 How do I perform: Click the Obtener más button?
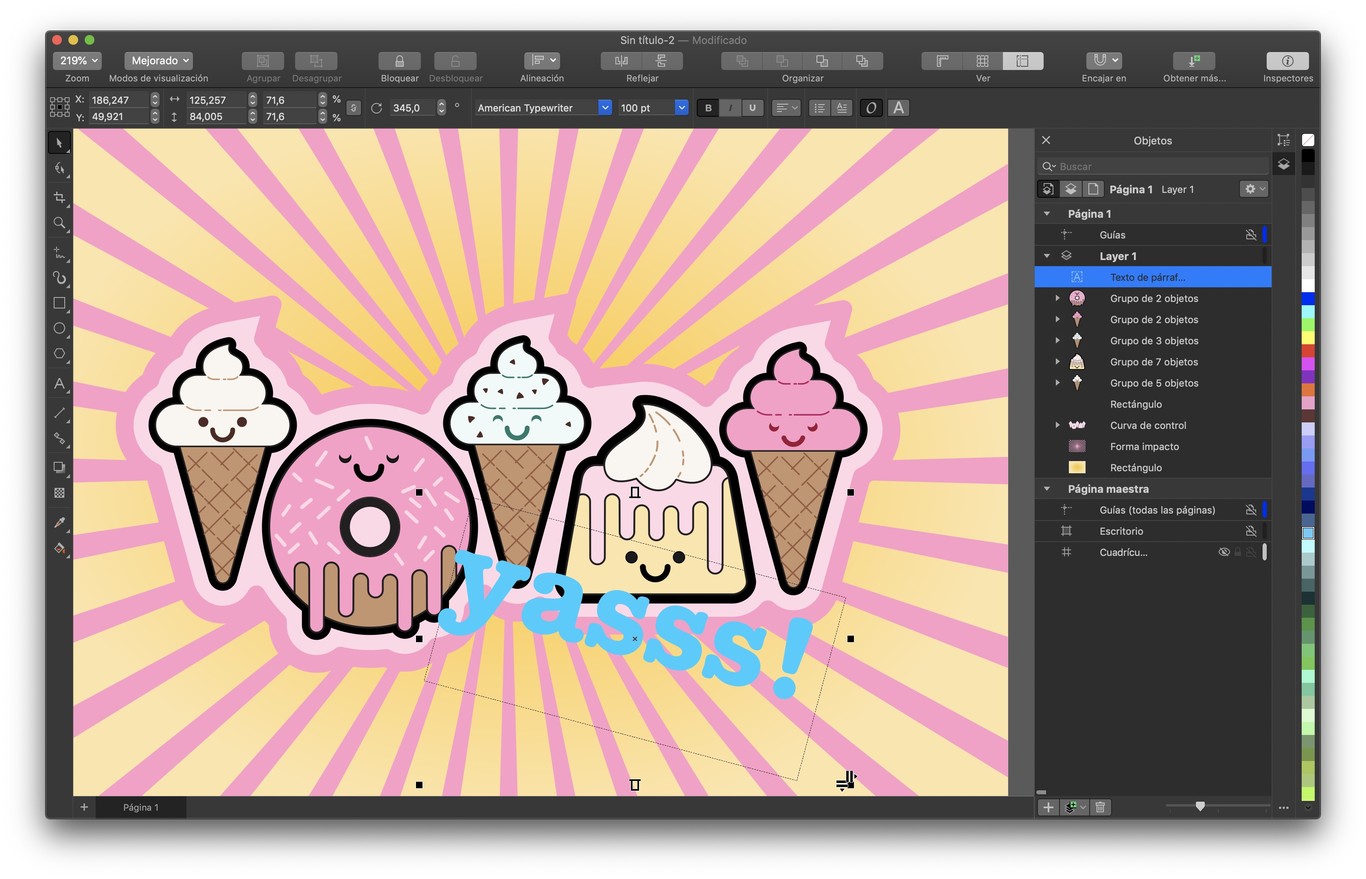[x=1194, y=62]
